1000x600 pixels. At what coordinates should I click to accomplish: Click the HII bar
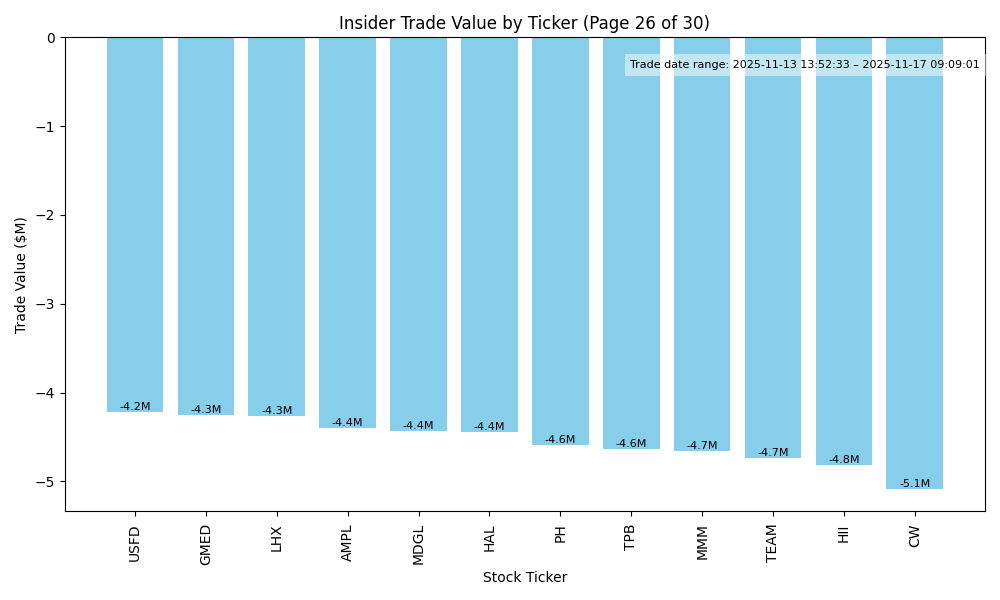click(843, 251)
